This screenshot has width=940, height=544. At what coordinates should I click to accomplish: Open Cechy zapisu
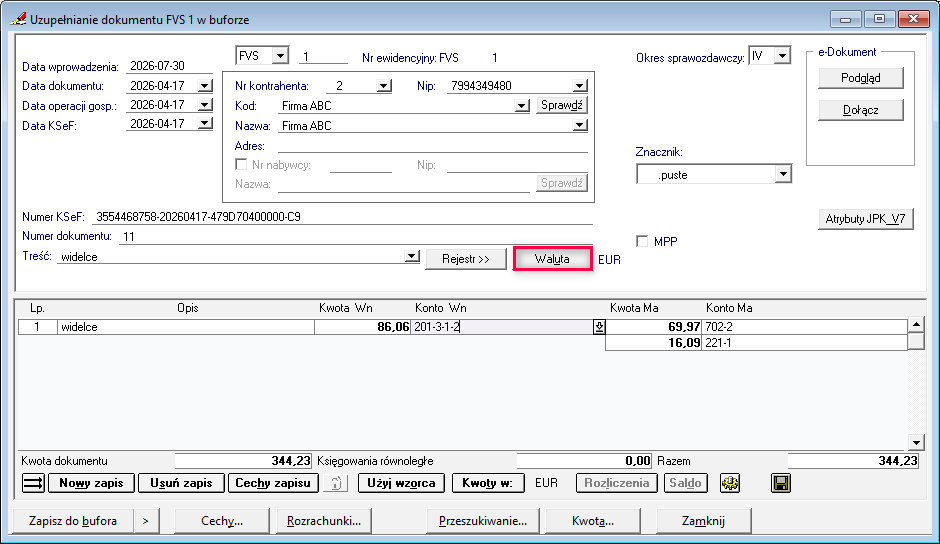pyautogui.click(x=273, y=483)
